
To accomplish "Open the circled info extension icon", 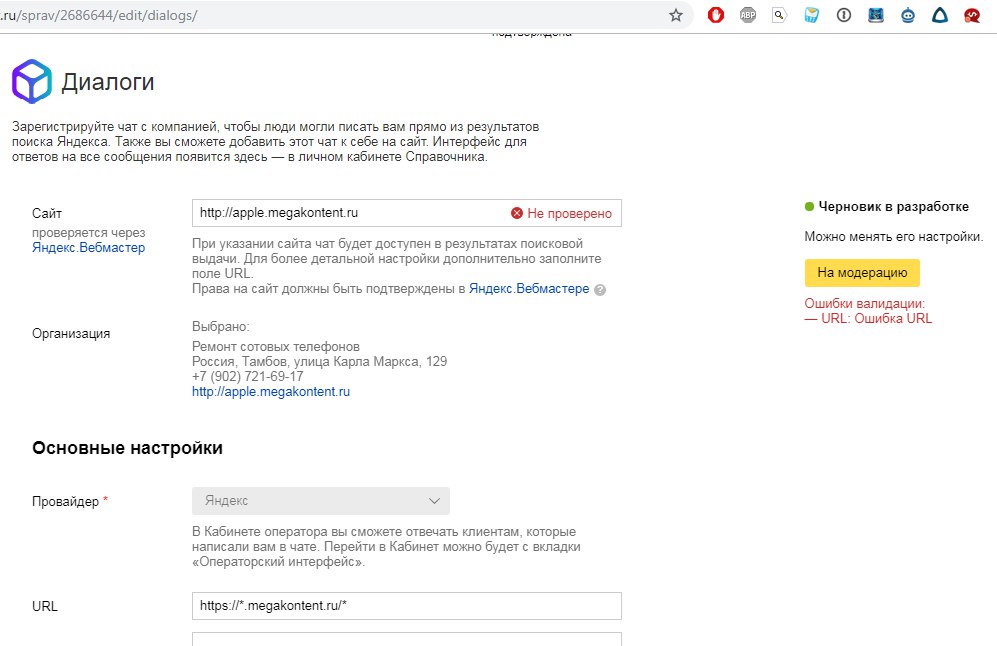I will coord(844,15).
